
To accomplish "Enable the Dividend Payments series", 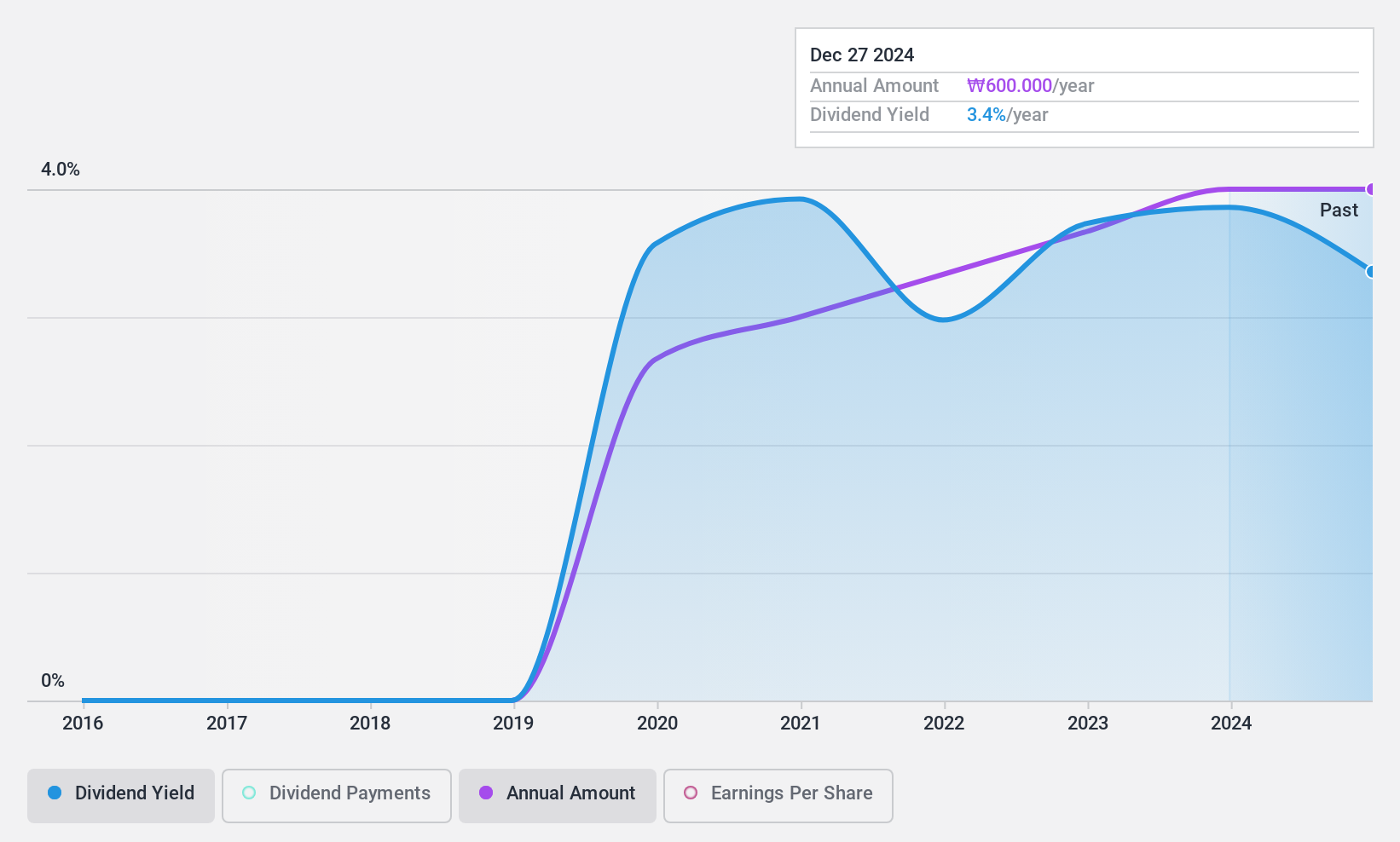I will coord(337,796).
